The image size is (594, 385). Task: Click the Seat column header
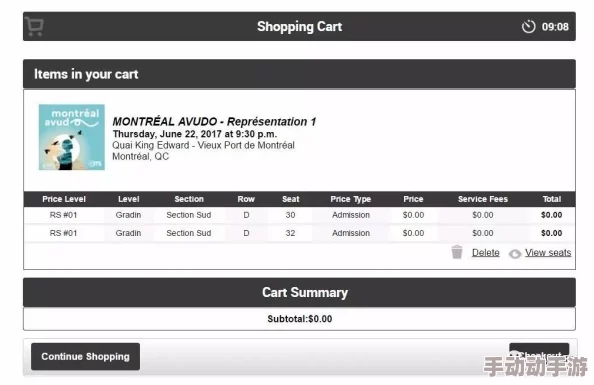tap(291, 199)
